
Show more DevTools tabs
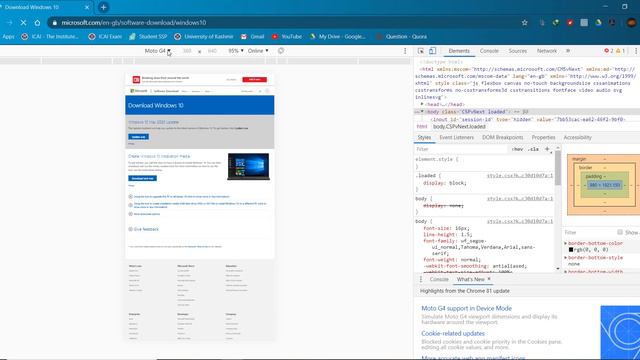568,51
